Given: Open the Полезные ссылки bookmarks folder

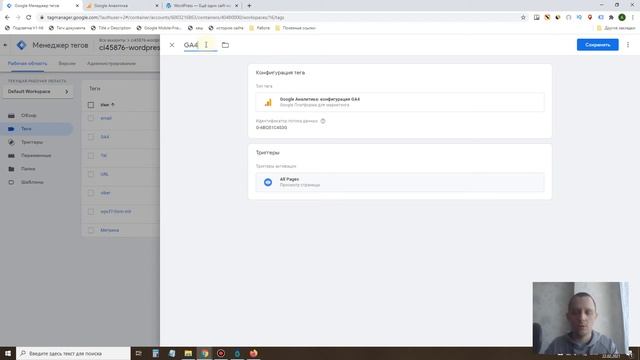Looking at the screenshot, I should pos(295,28).
